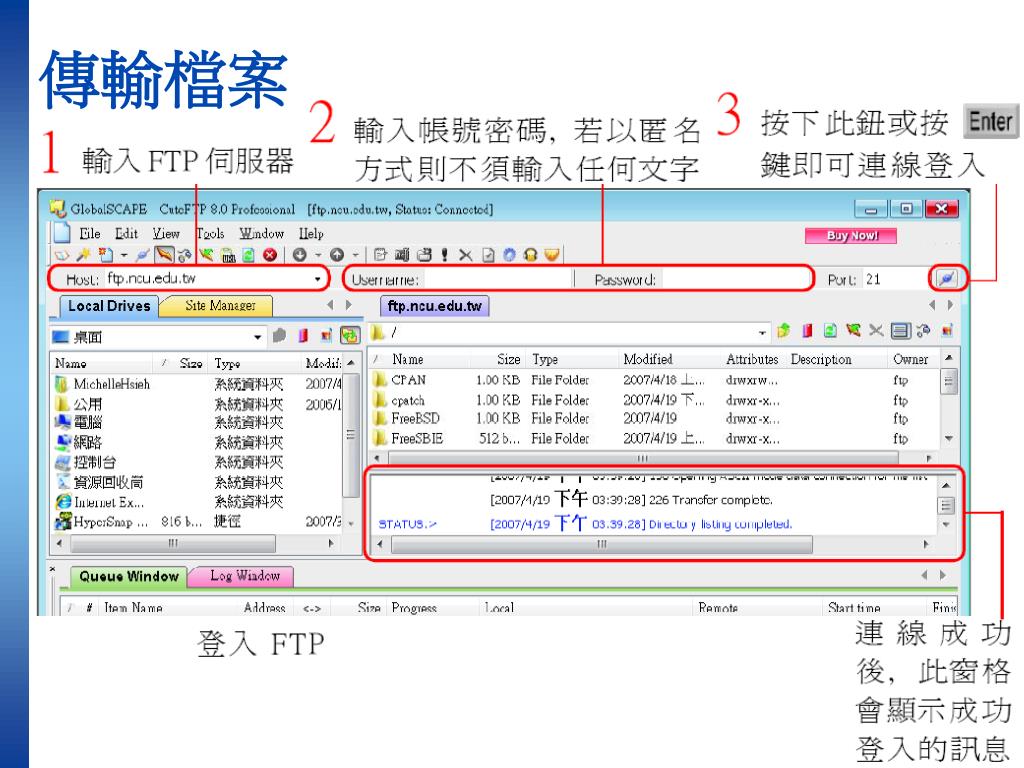This screenshot has width=1024, height=768.
Task: Open Site Manager book icon in toolbar
Action: [61, 255]
